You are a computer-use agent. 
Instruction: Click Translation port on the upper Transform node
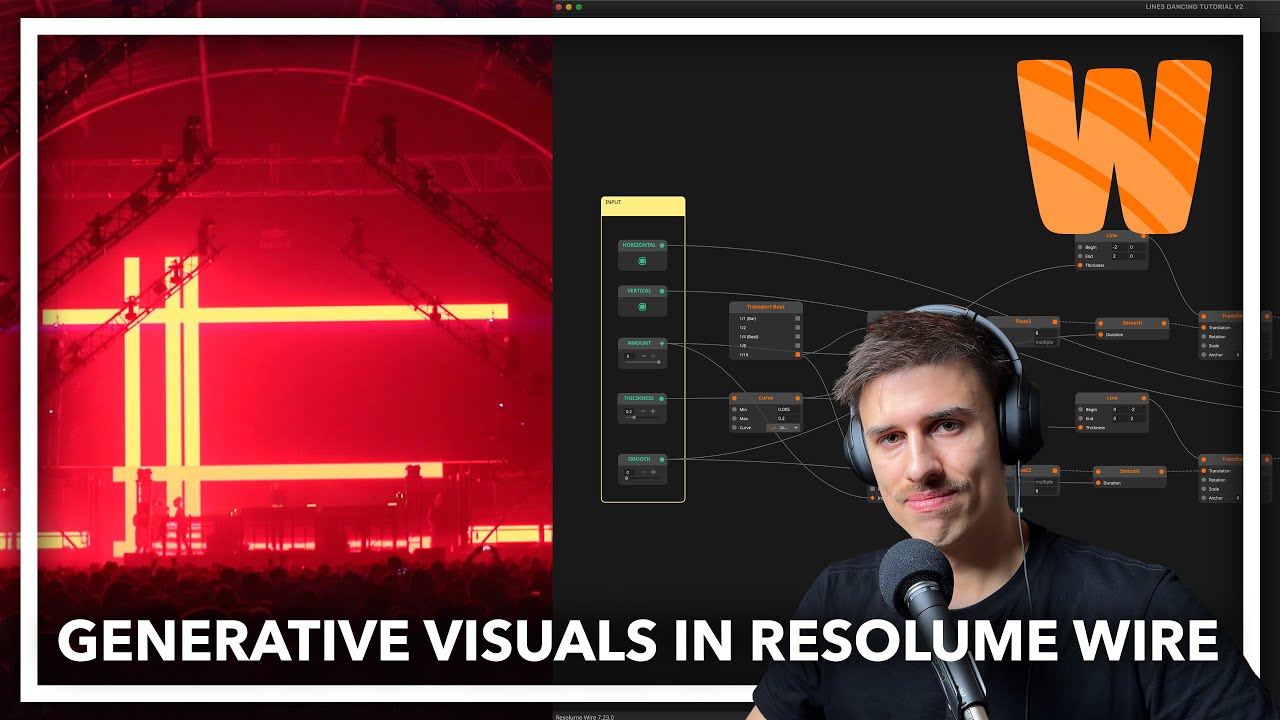point(1204,327)
